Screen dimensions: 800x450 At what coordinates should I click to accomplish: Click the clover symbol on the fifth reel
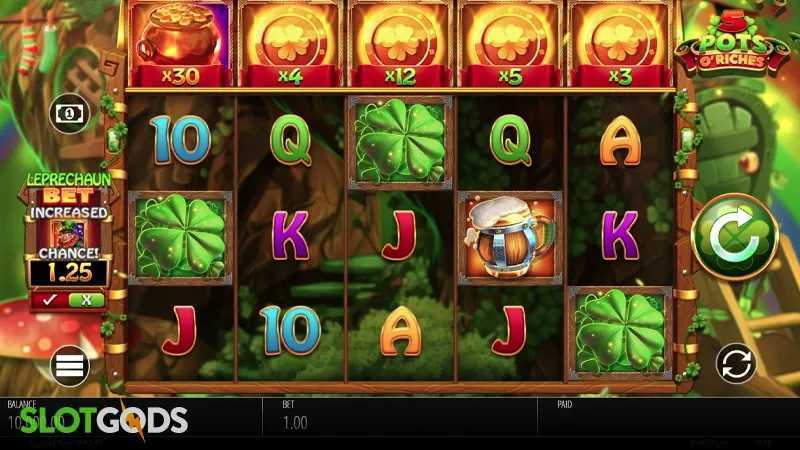(620, 333)
